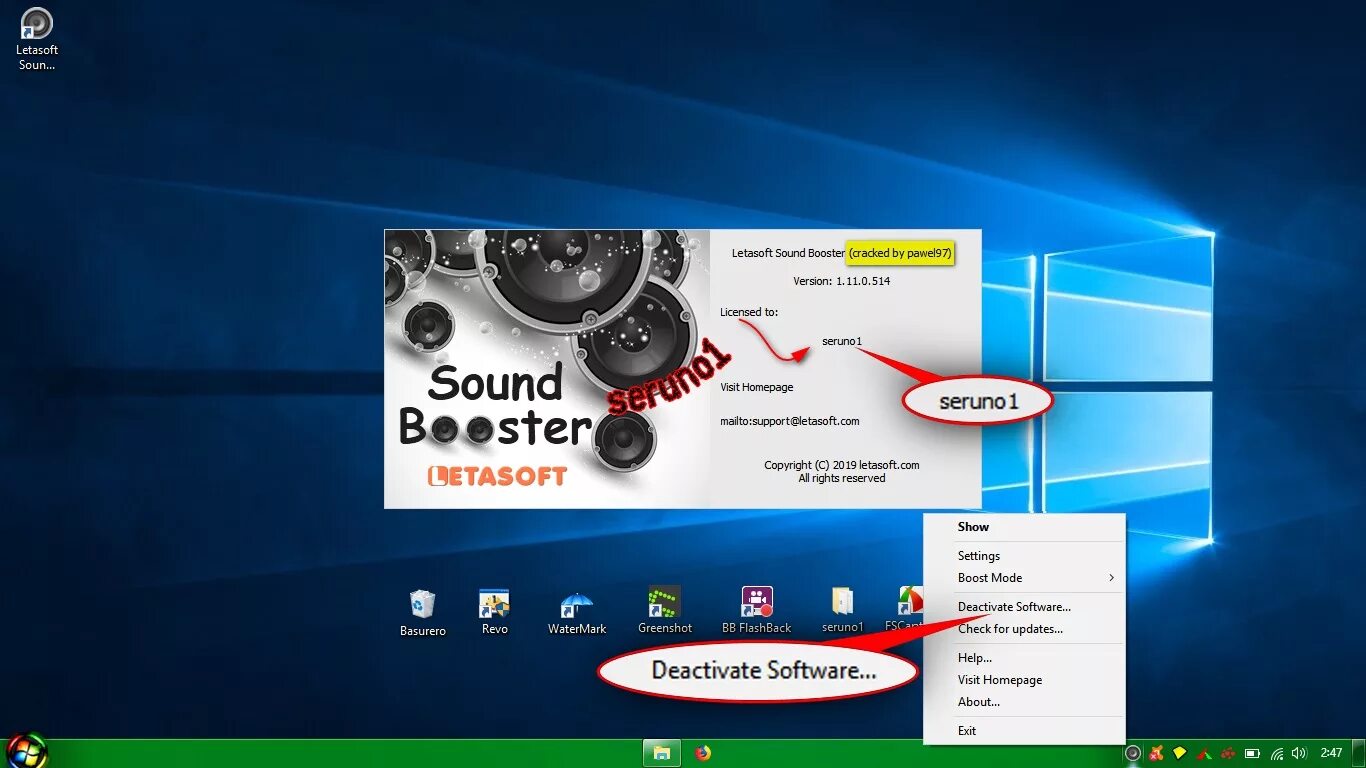
Task: Choose Help... in the tray menu
Action: (x=1024, y=658)
